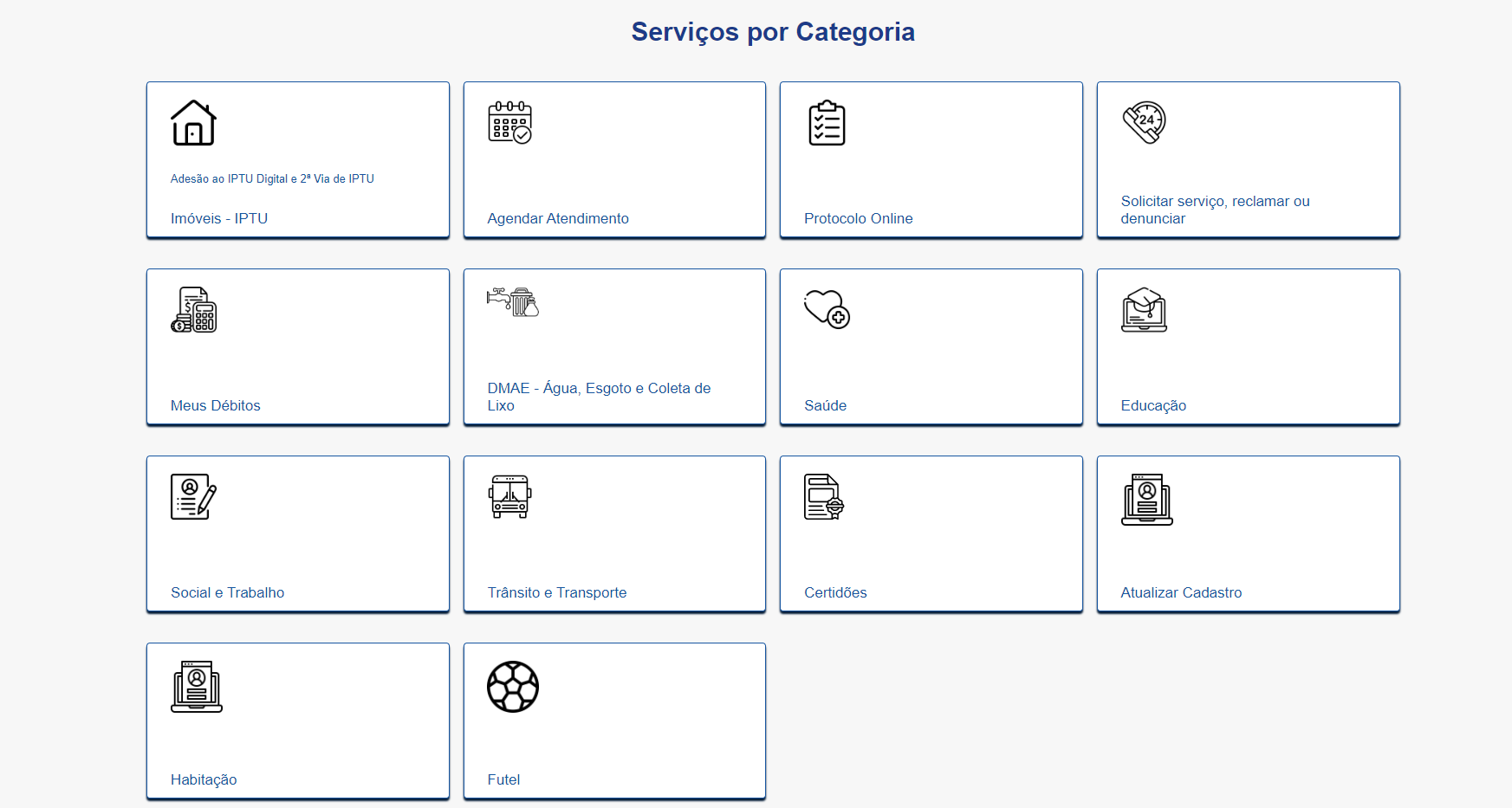
Task: Click the calendar icon for Agendar Atendimento
Action: coord(510,122)
